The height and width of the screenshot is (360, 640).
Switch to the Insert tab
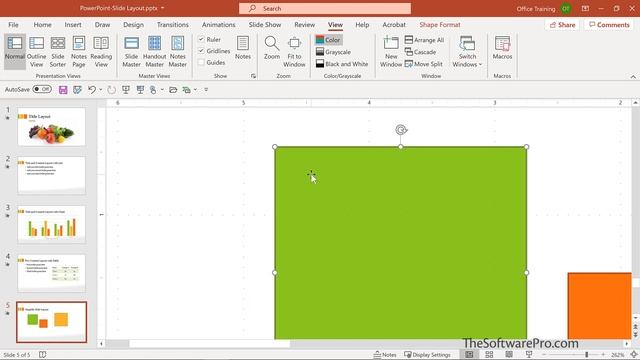coord(73,25)
